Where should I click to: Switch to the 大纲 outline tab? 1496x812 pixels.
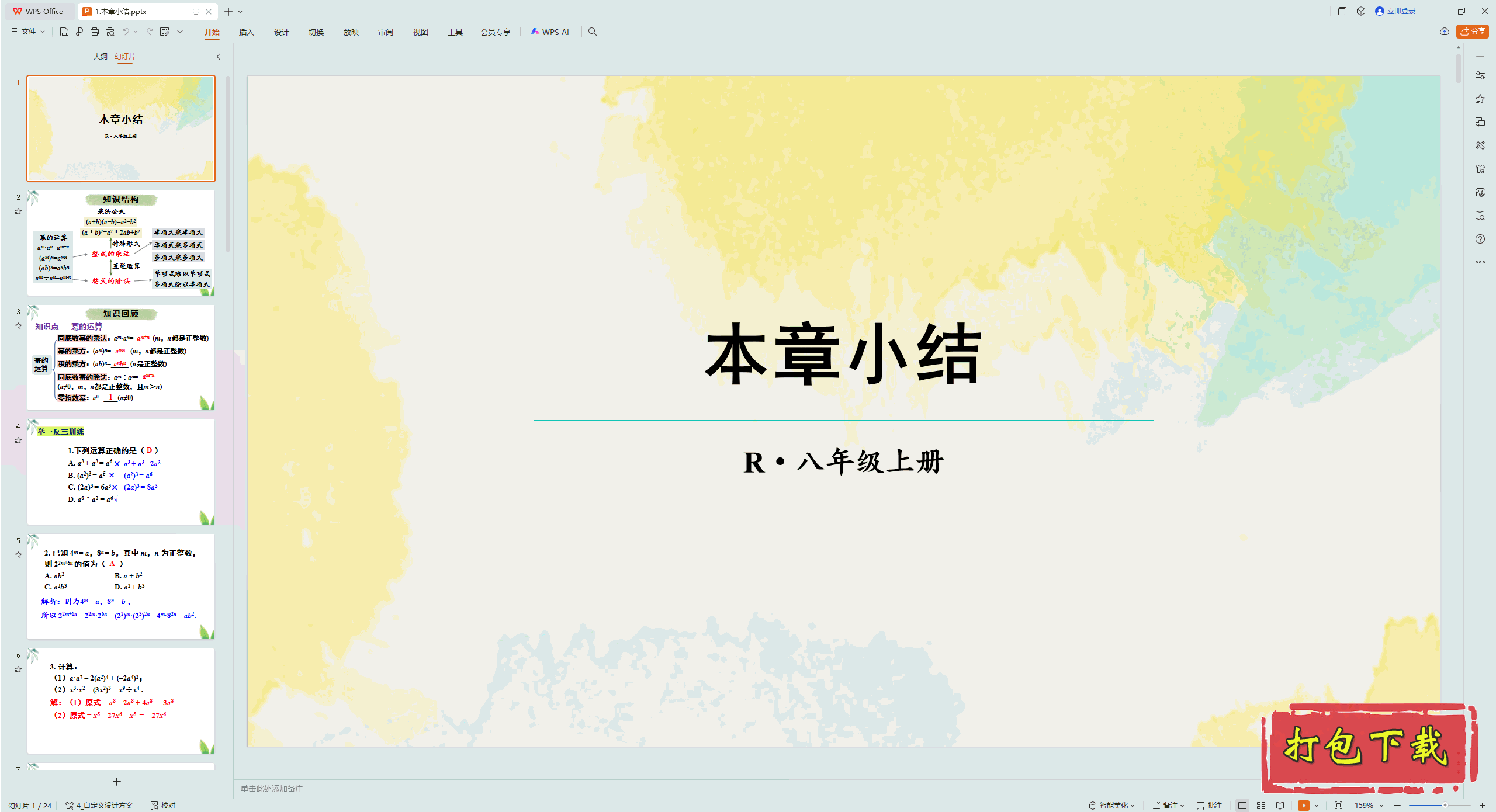click(100, 56)
